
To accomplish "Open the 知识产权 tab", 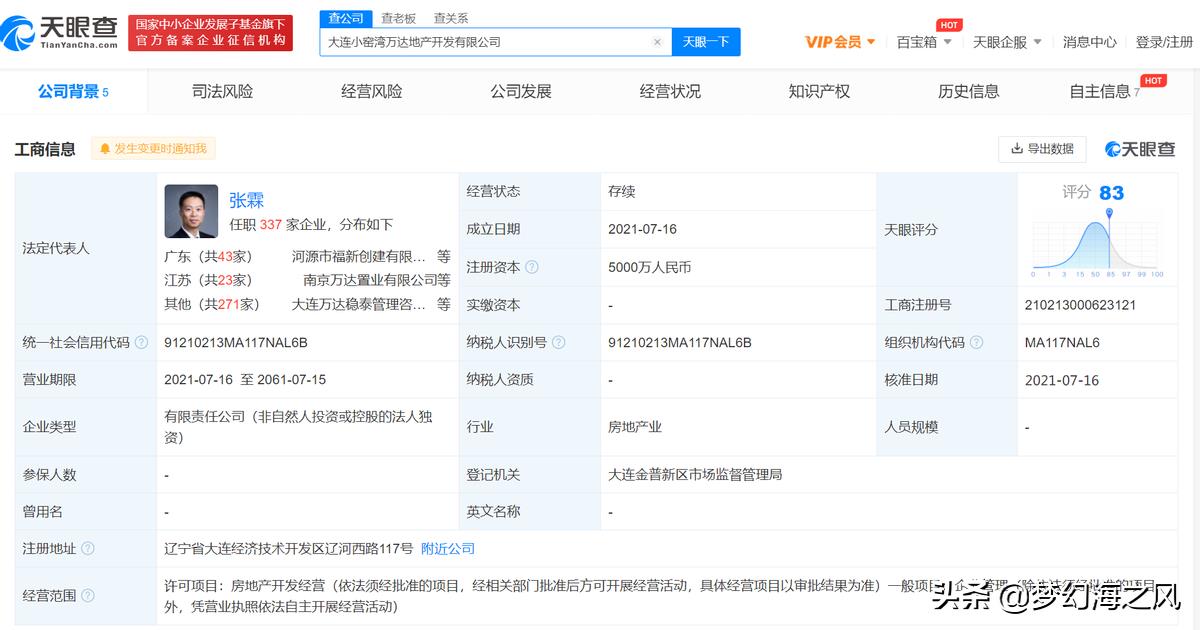I will (819, 92).
